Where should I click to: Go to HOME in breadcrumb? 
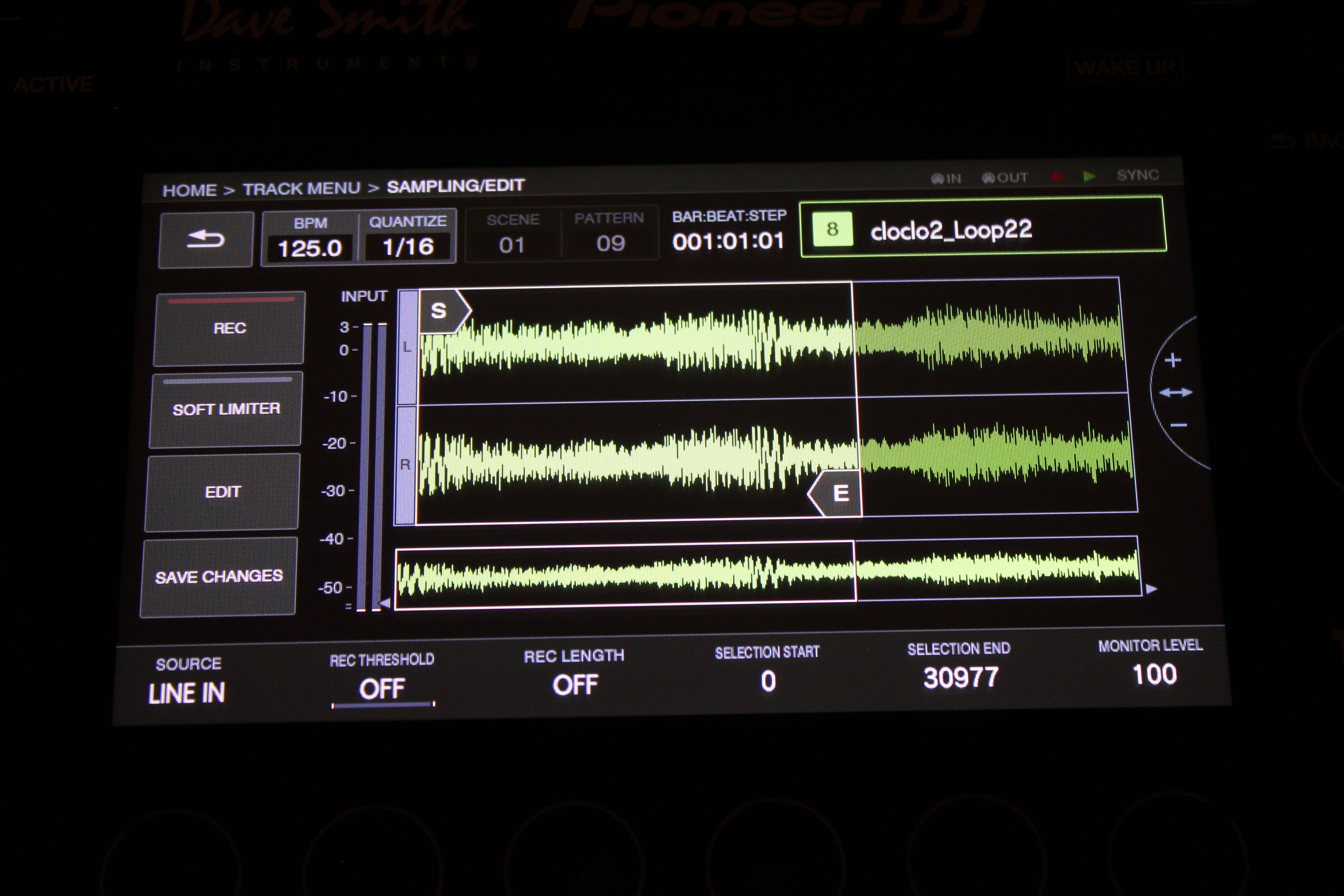(x=190, y=190)
